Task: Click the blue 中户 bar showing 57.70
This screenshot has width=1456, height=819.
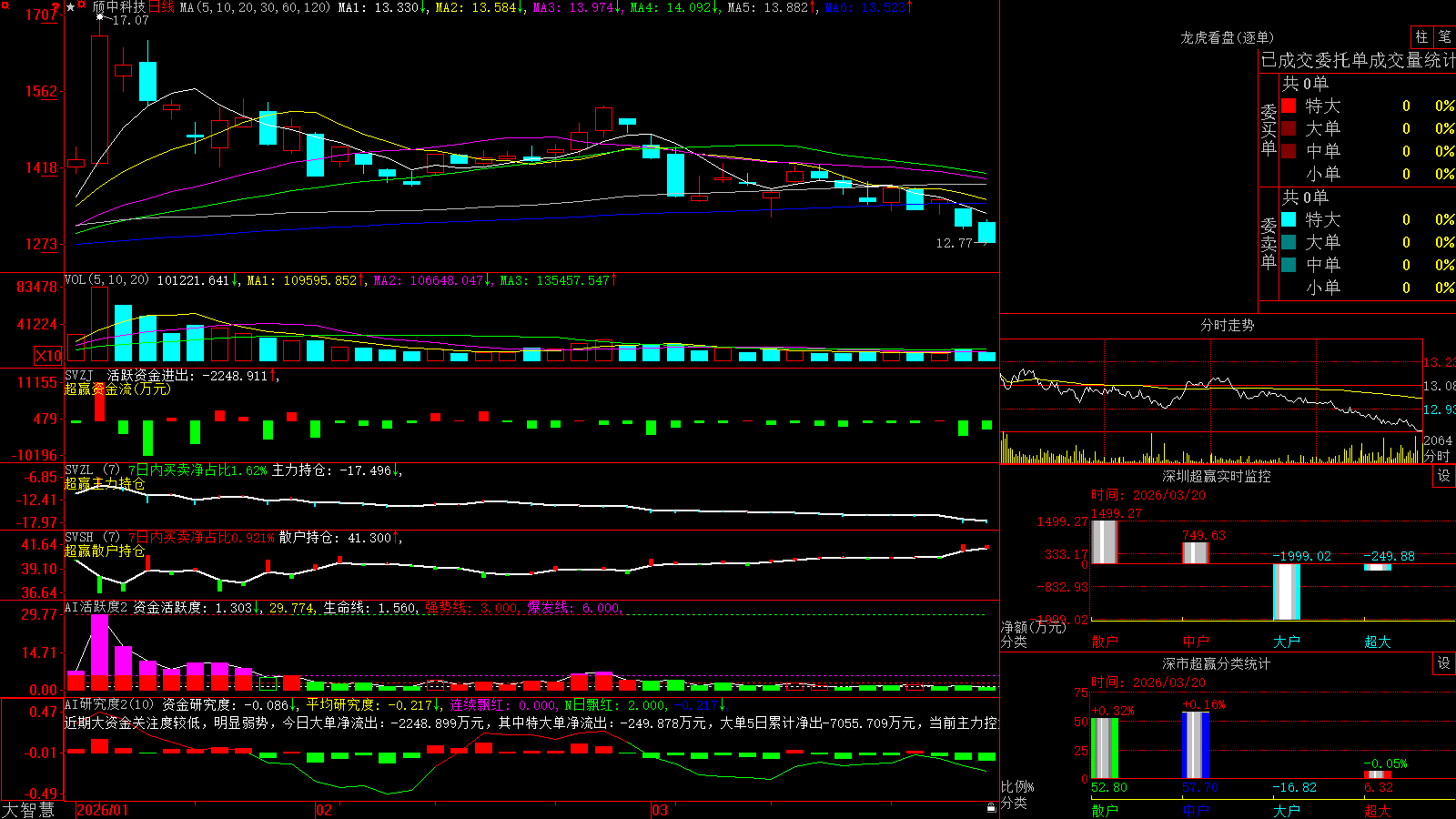Action: [1195, 745]
